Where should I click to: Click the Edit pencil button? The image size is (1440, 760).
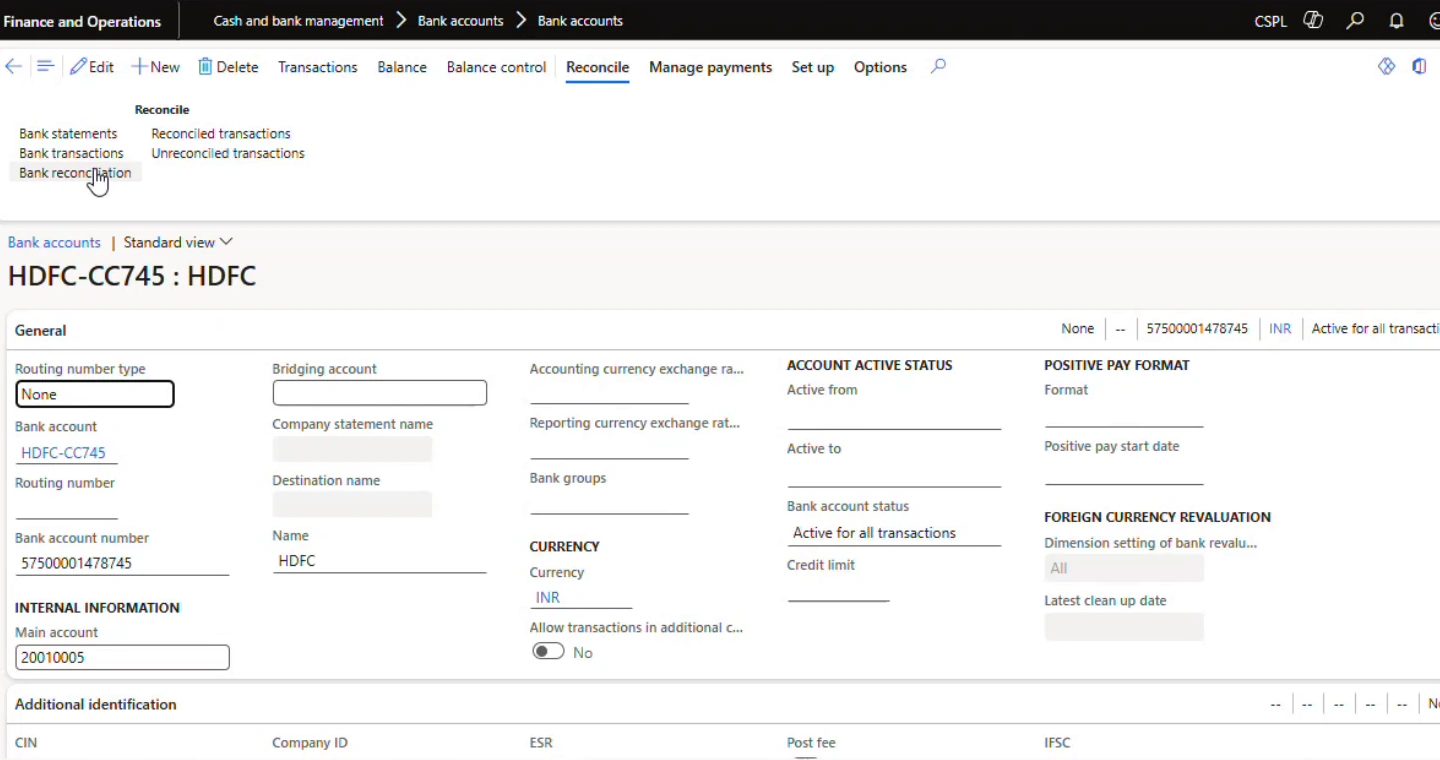pos(92,67)
